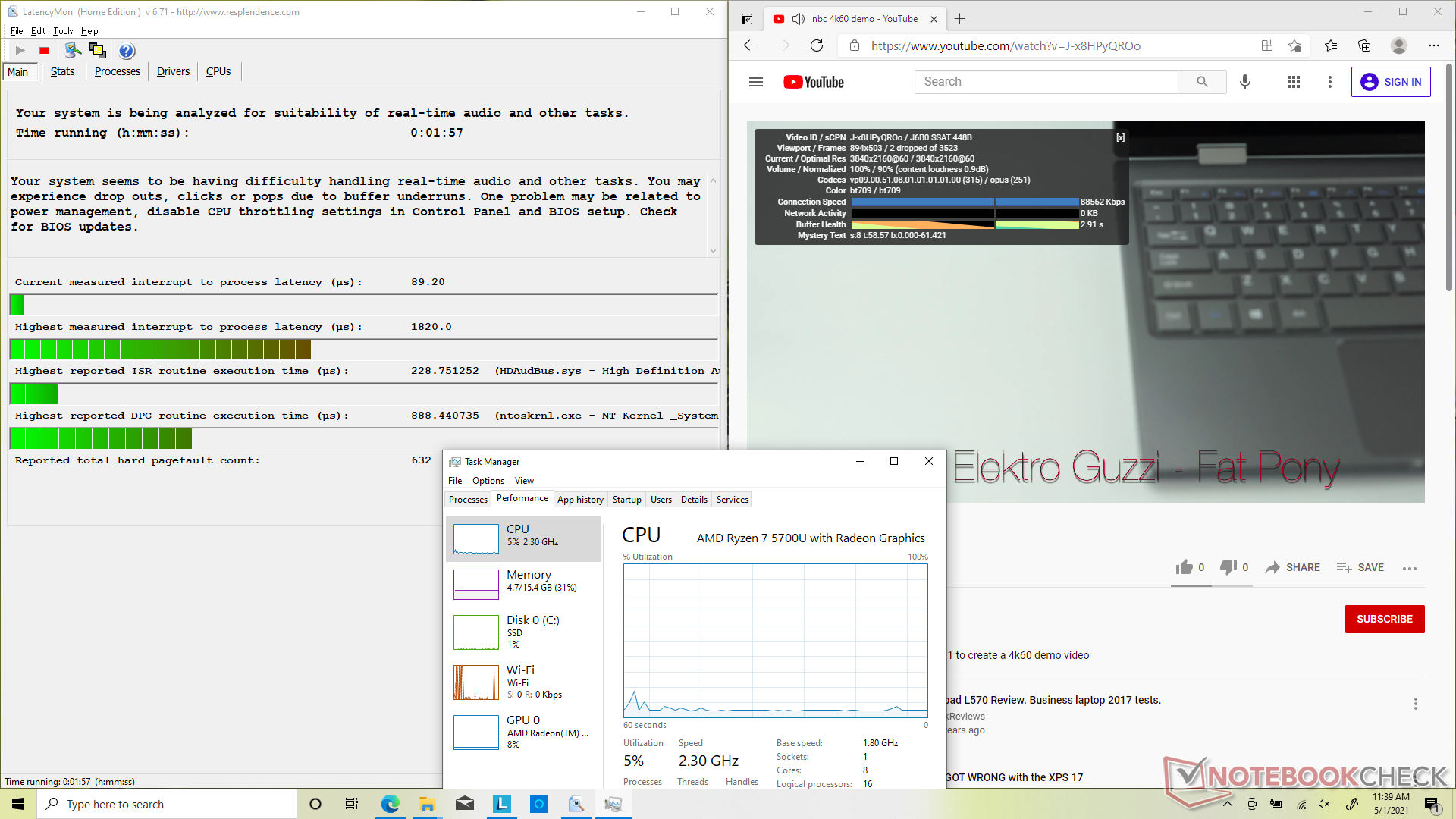Open LatencyMon help question mark icon
1456x819 pixels.
(127, 51)
